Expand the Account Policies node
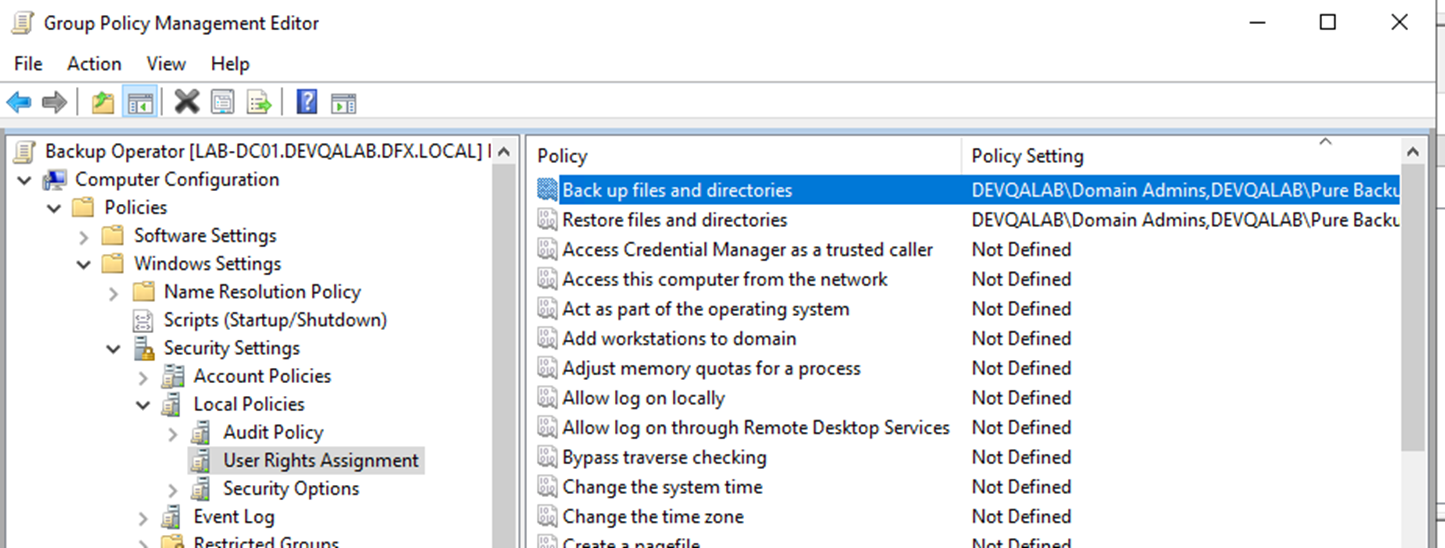Image resolution: width=1445 pixels, height=548 pixels. coord(143,376)
